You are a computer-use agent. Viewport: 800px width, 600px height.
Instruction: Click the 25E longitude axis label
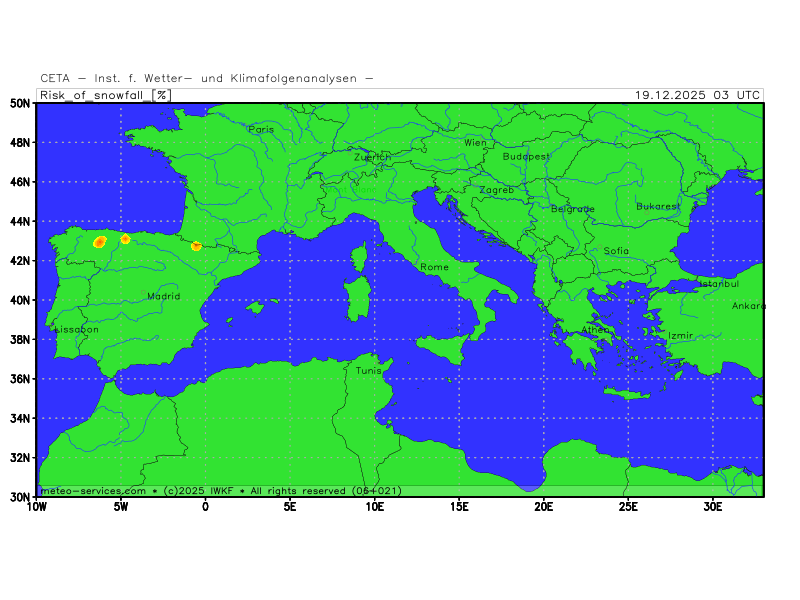[628, 507]
